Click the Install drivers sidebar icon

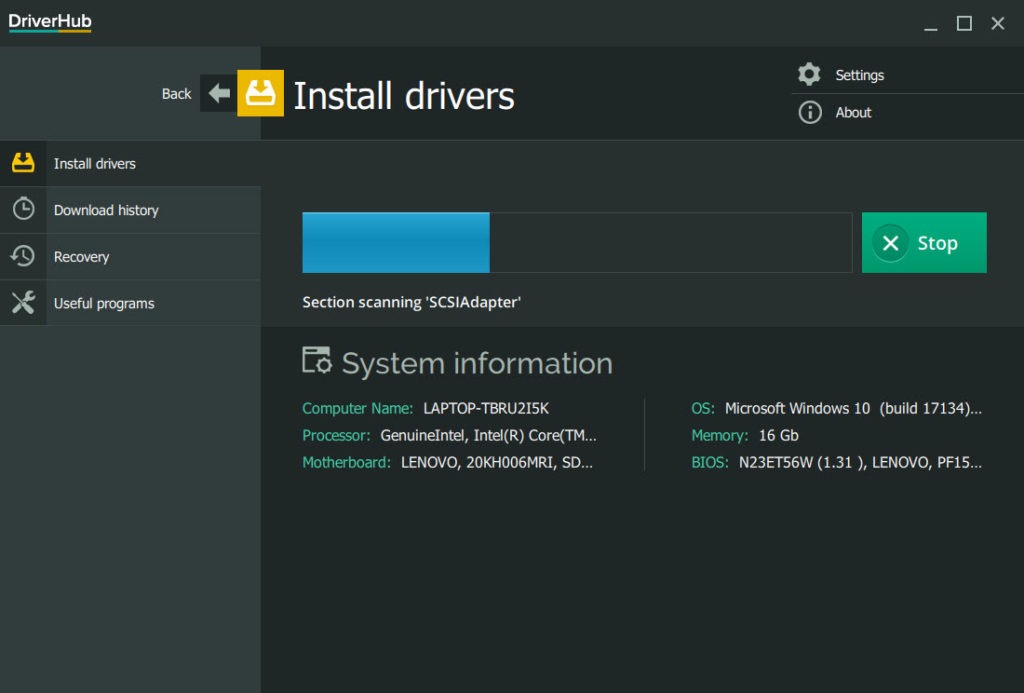23,163
